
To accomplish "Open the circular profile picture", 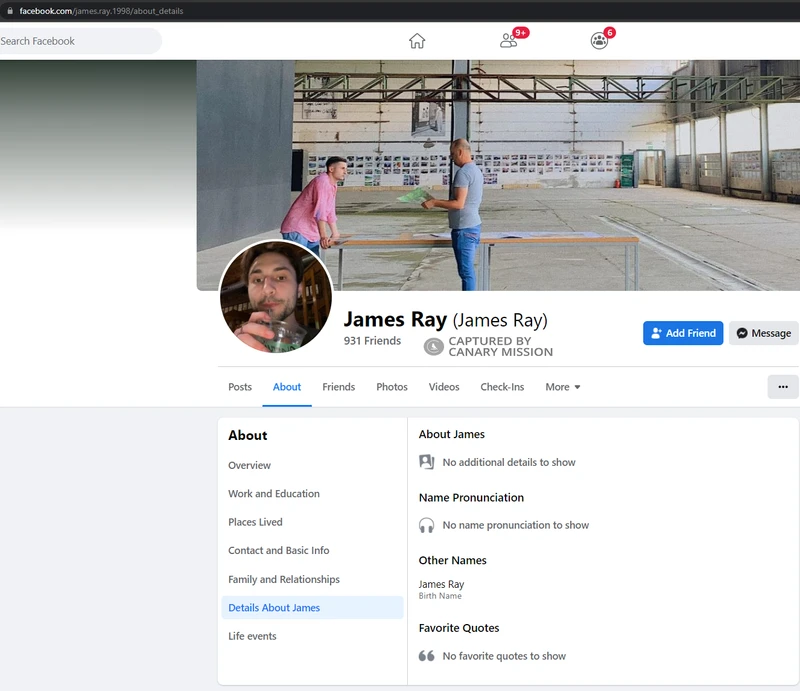I will (x=276, y=297).
